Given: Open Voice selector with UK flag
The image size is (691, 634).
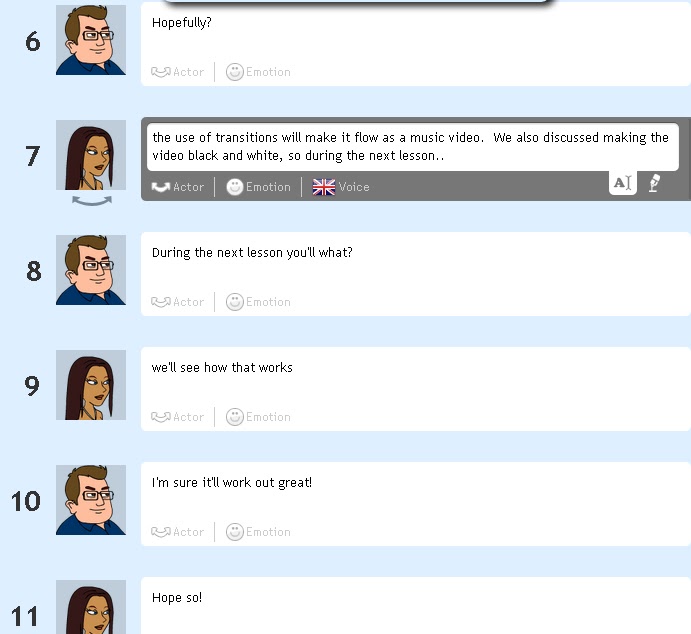Looking at the screenshot, I should click(341, 187).
